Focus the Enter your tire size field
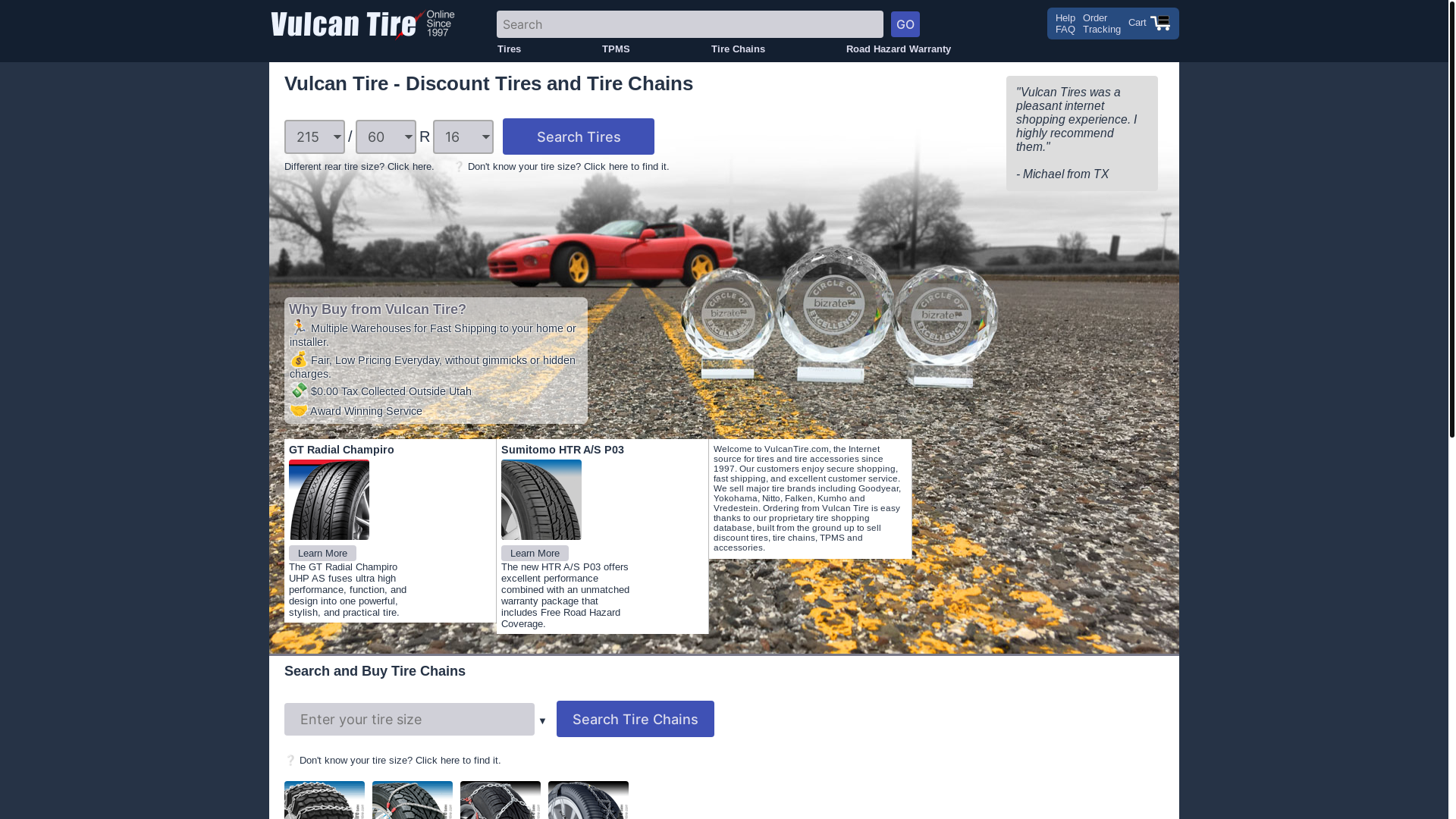Screen dimensions: 1456x819 click(x=409, y=719)
